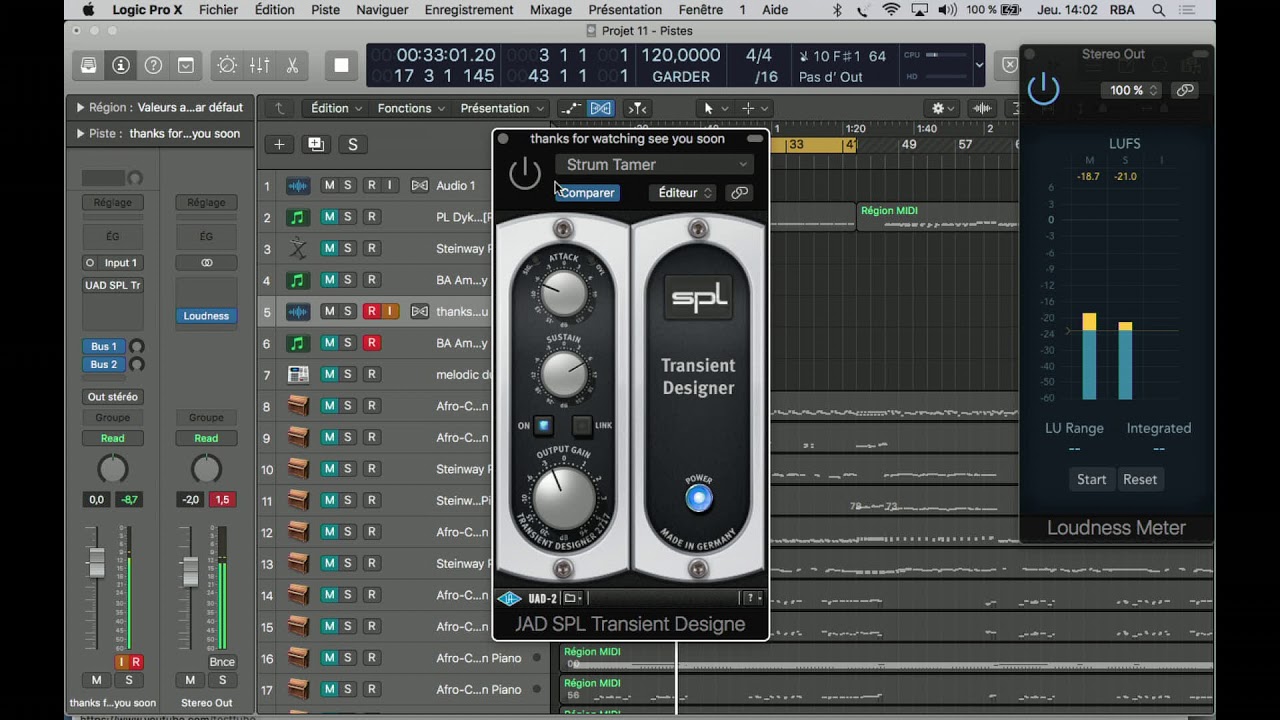Click the automation curve icon
This screenshot has width=1280, height=720.
[x=570, y=108]
